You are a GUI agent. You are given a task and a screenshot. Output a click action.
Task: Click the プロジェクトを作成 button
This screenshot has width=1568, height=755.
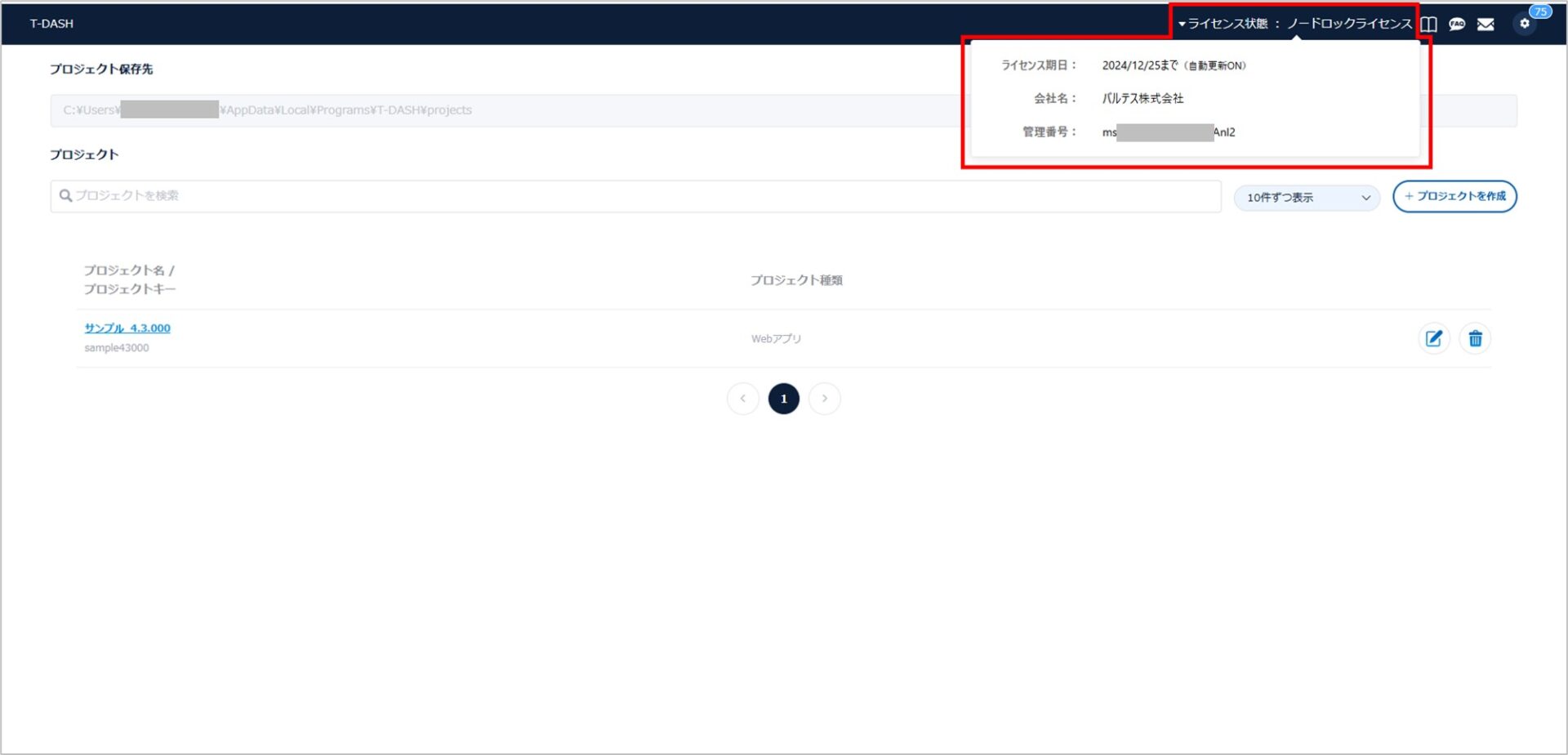(x=1454, y=197)
